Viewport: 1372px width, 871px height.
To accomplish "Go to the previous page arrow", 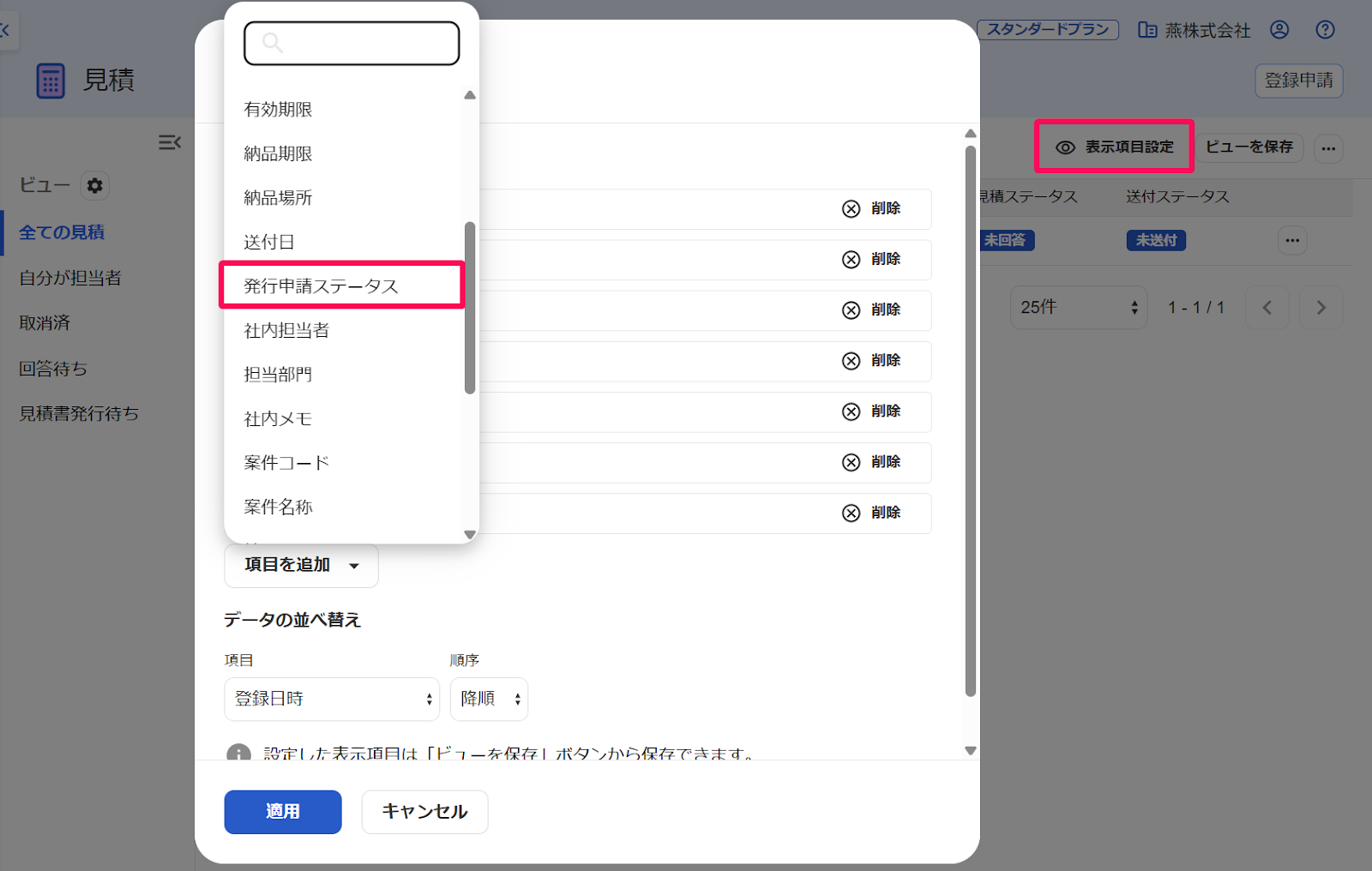I will click(x=1267, y=308).
